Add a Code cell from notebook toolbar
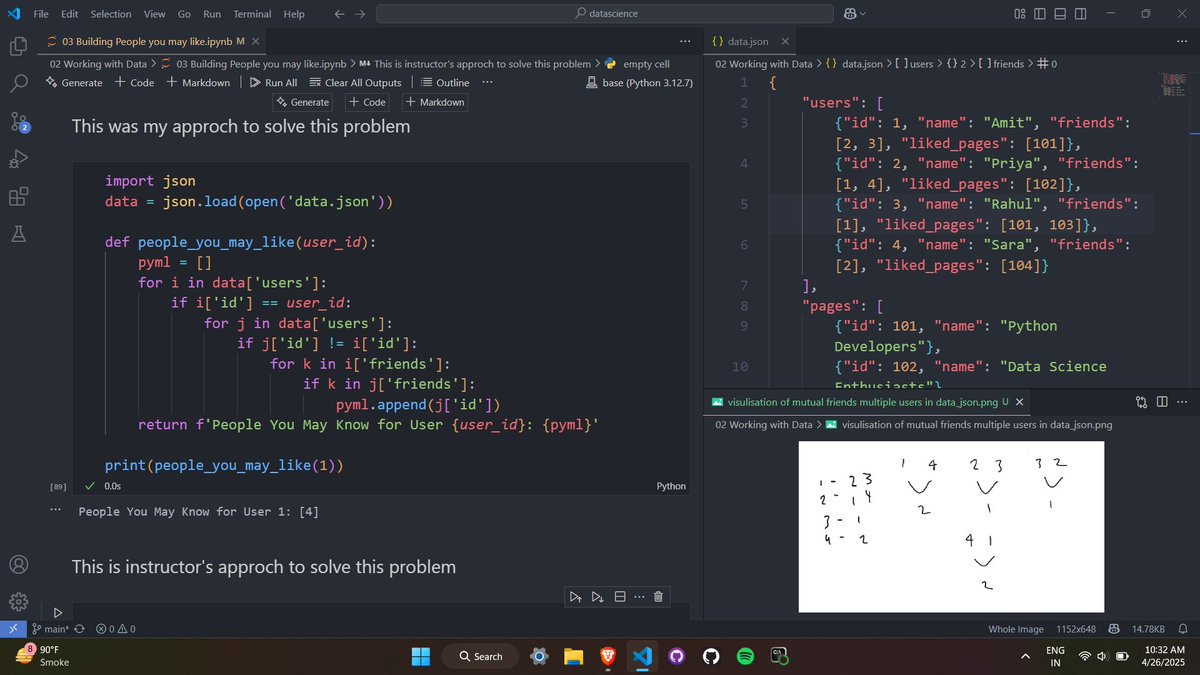The image size is (1200, 675). click(x=134, y=83)
